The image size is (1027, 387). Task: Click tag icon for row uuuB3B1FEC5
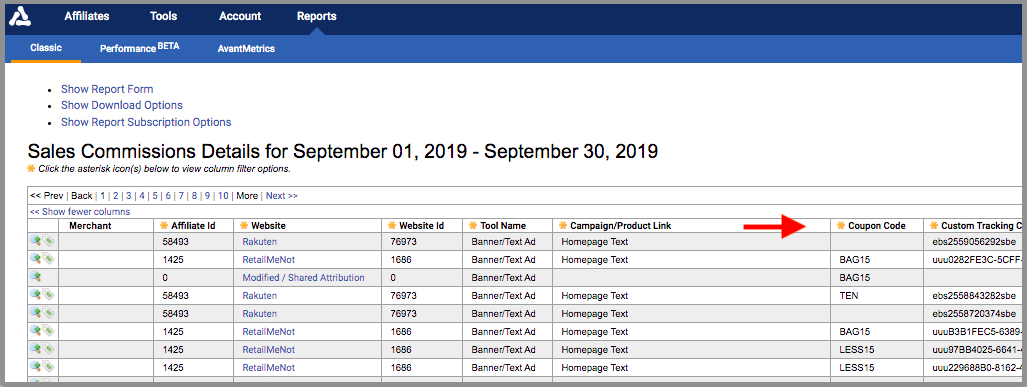point(48,331)
